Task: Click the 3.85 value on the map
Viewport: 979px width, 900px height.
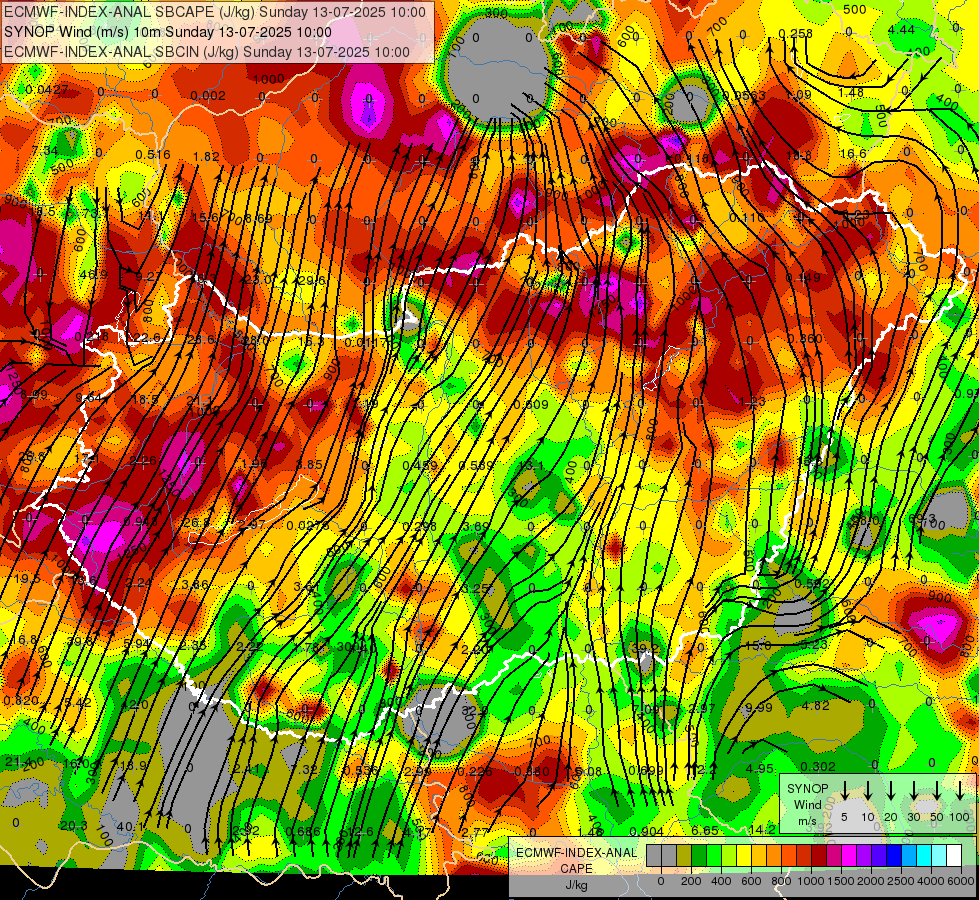Action: click(310, 465)
